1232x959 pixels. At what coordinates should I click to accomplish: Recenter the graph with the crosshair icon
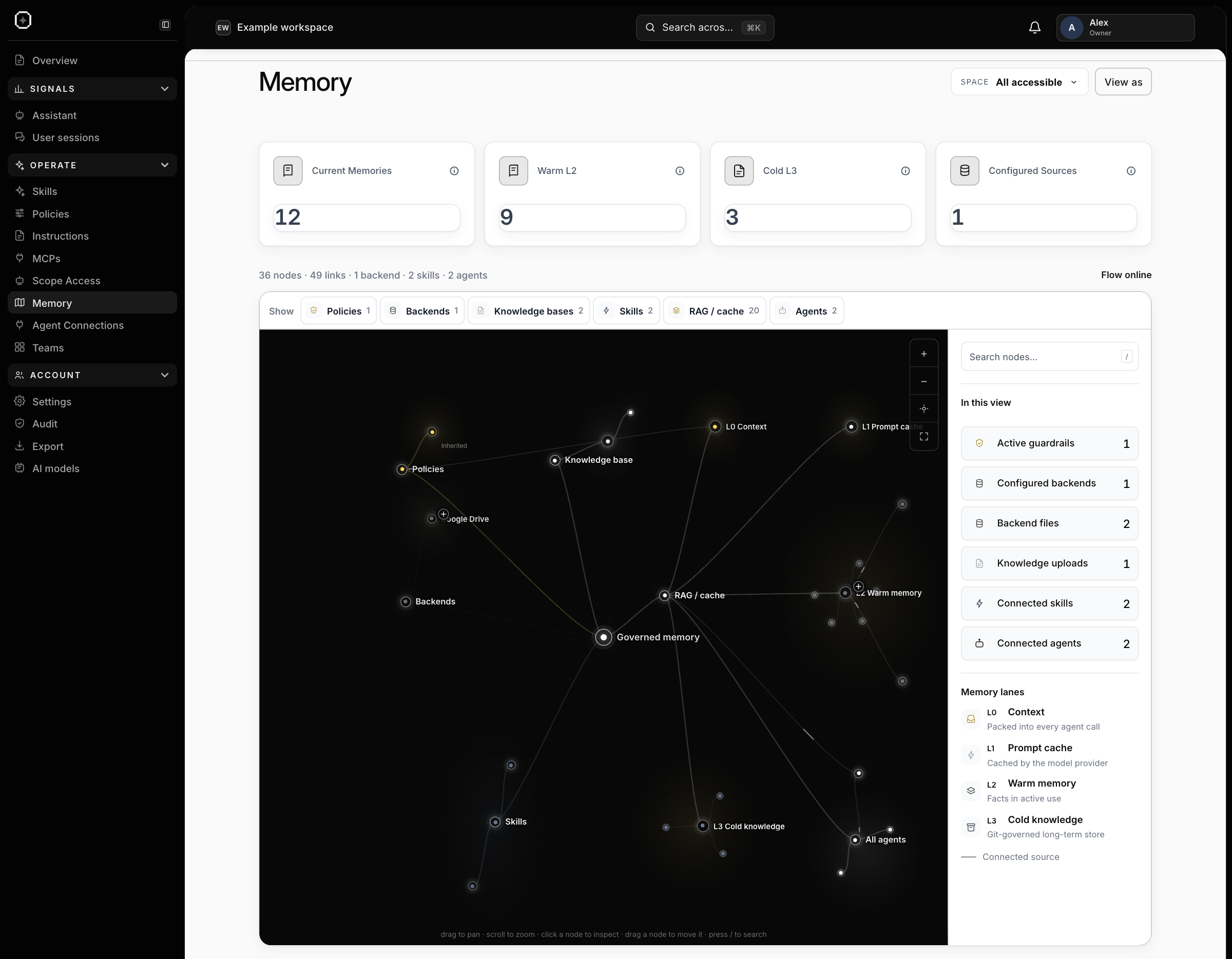[x=923, y=409]
